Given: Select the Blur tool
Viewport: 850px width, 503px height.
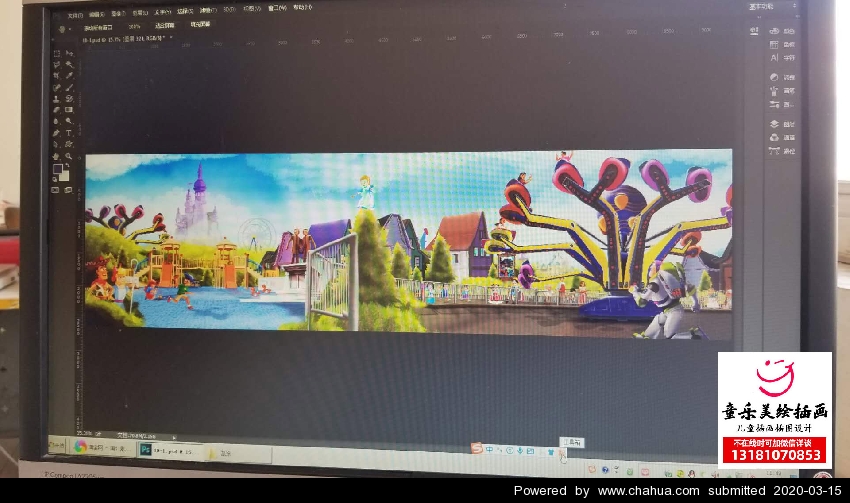Looking at the screenshot, I should 56,122.
